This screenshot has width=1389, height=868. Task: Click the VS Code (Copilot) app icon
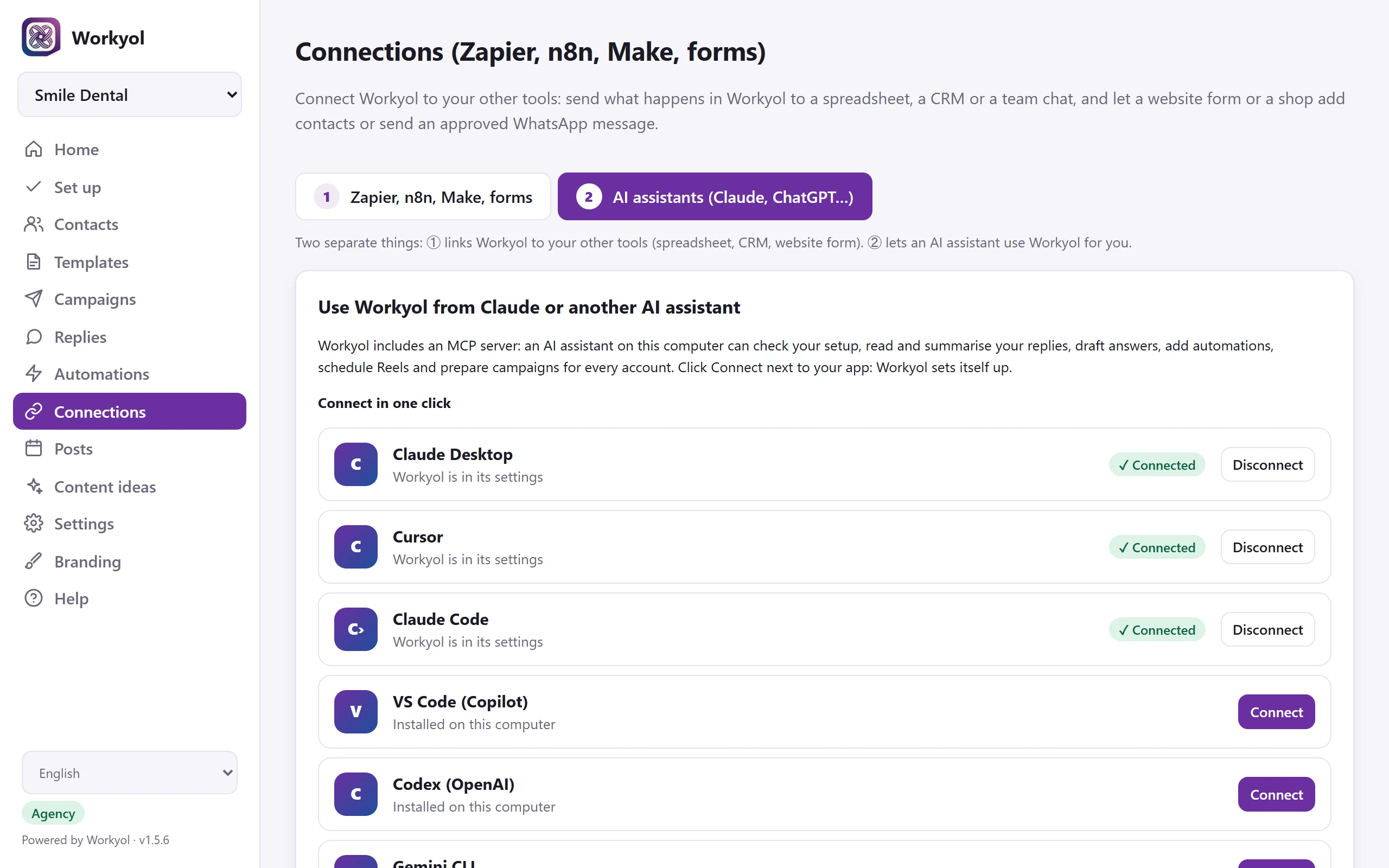point(356,711)
